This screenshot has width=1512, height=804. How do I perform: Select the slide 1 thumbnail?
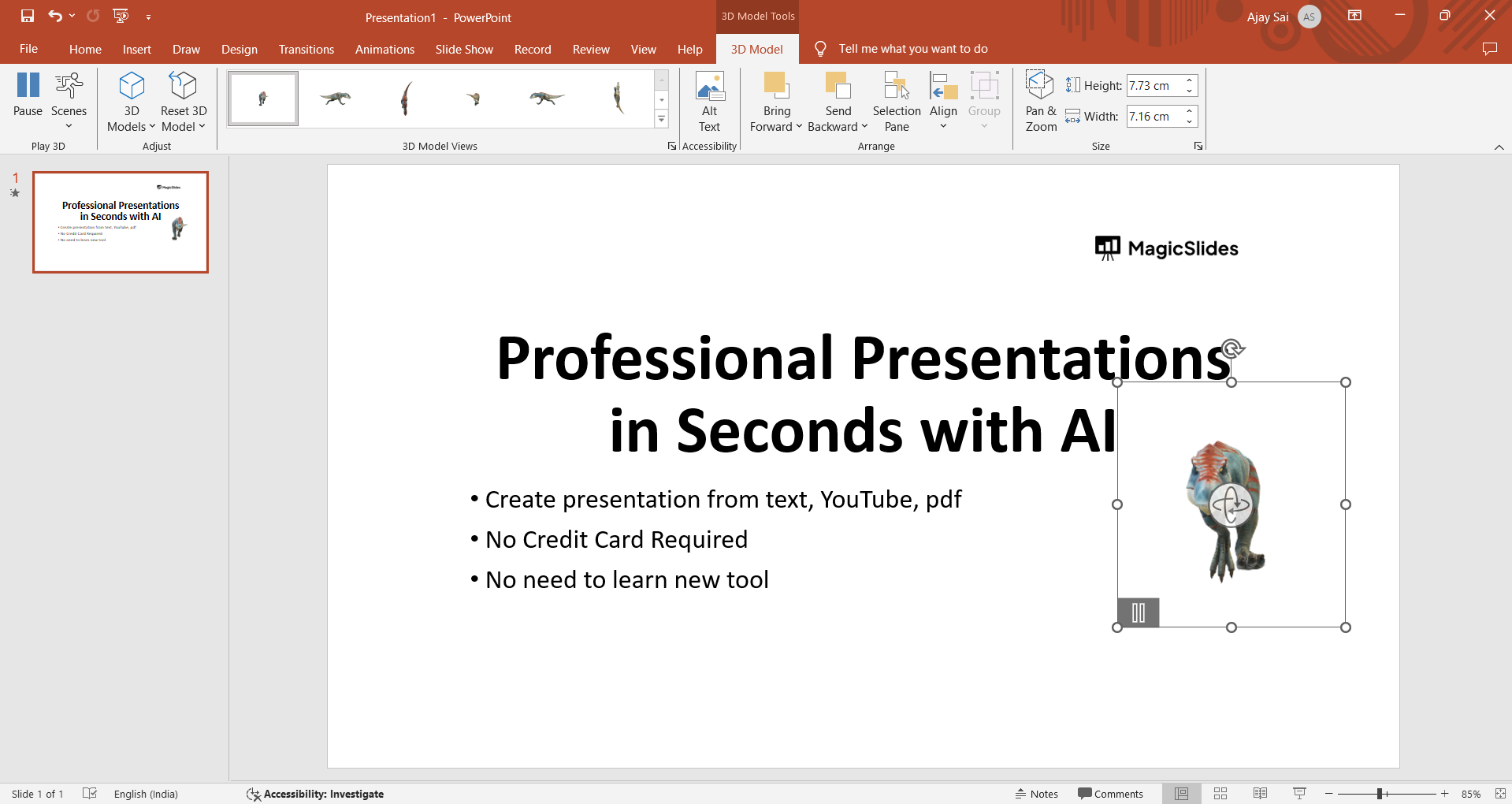(121, 222)
